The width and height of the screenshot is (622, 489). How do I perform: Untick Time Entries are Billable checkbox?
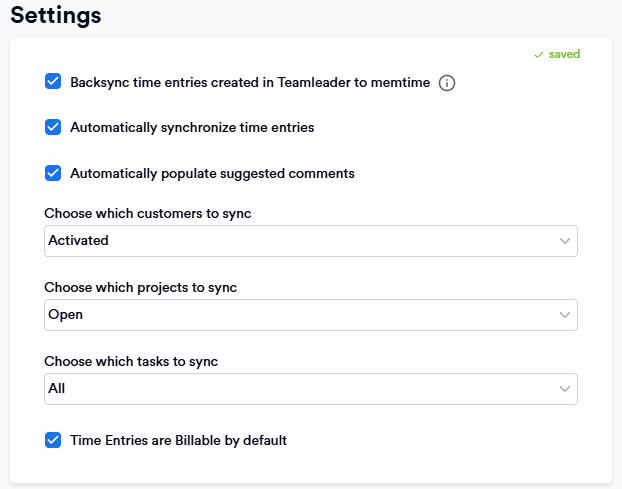tap(53, 440)
